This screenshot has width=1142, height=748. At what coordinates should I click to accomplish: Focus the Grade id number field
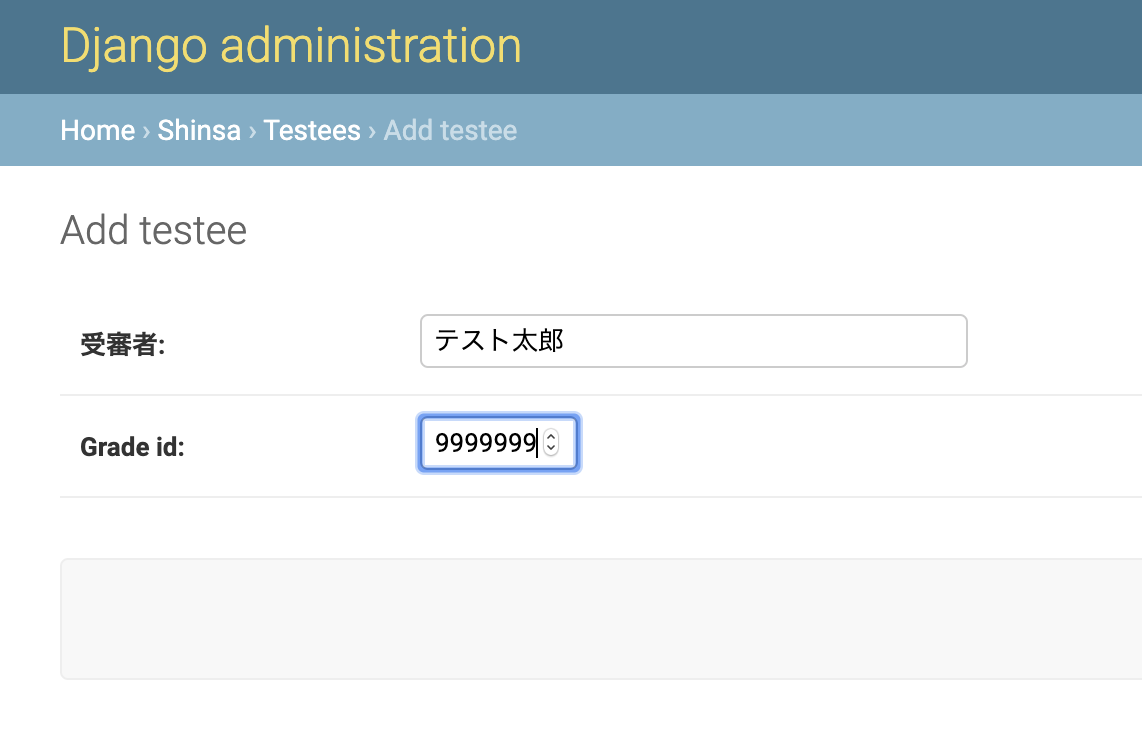point(499,443)
